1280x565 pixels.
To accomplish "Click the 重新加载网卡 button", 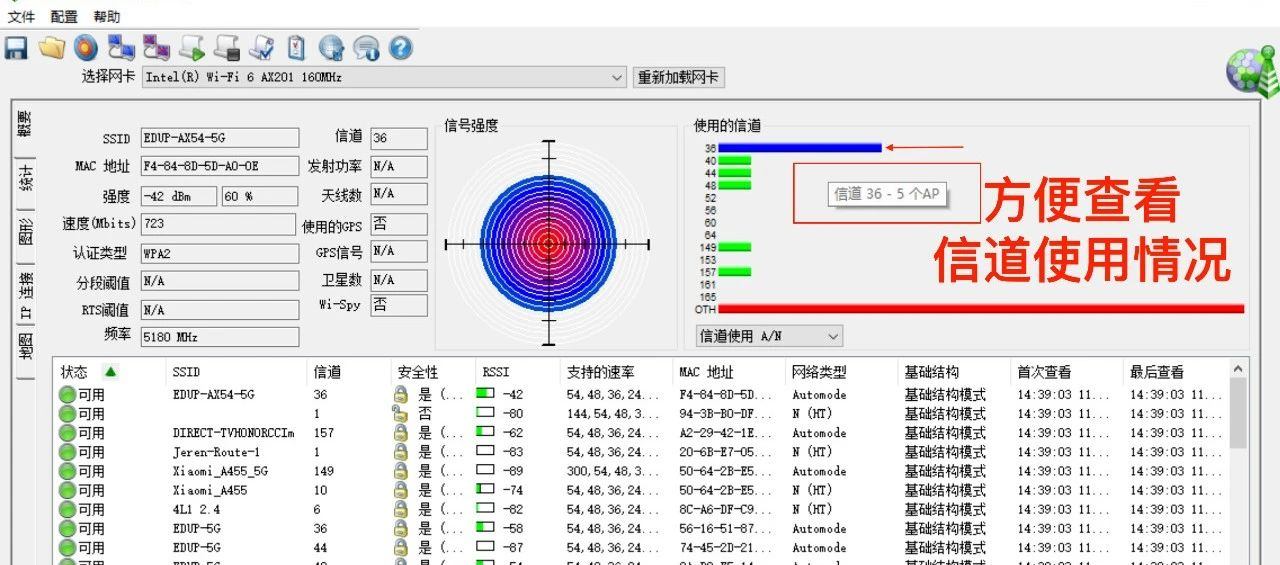I will (679, 77).
